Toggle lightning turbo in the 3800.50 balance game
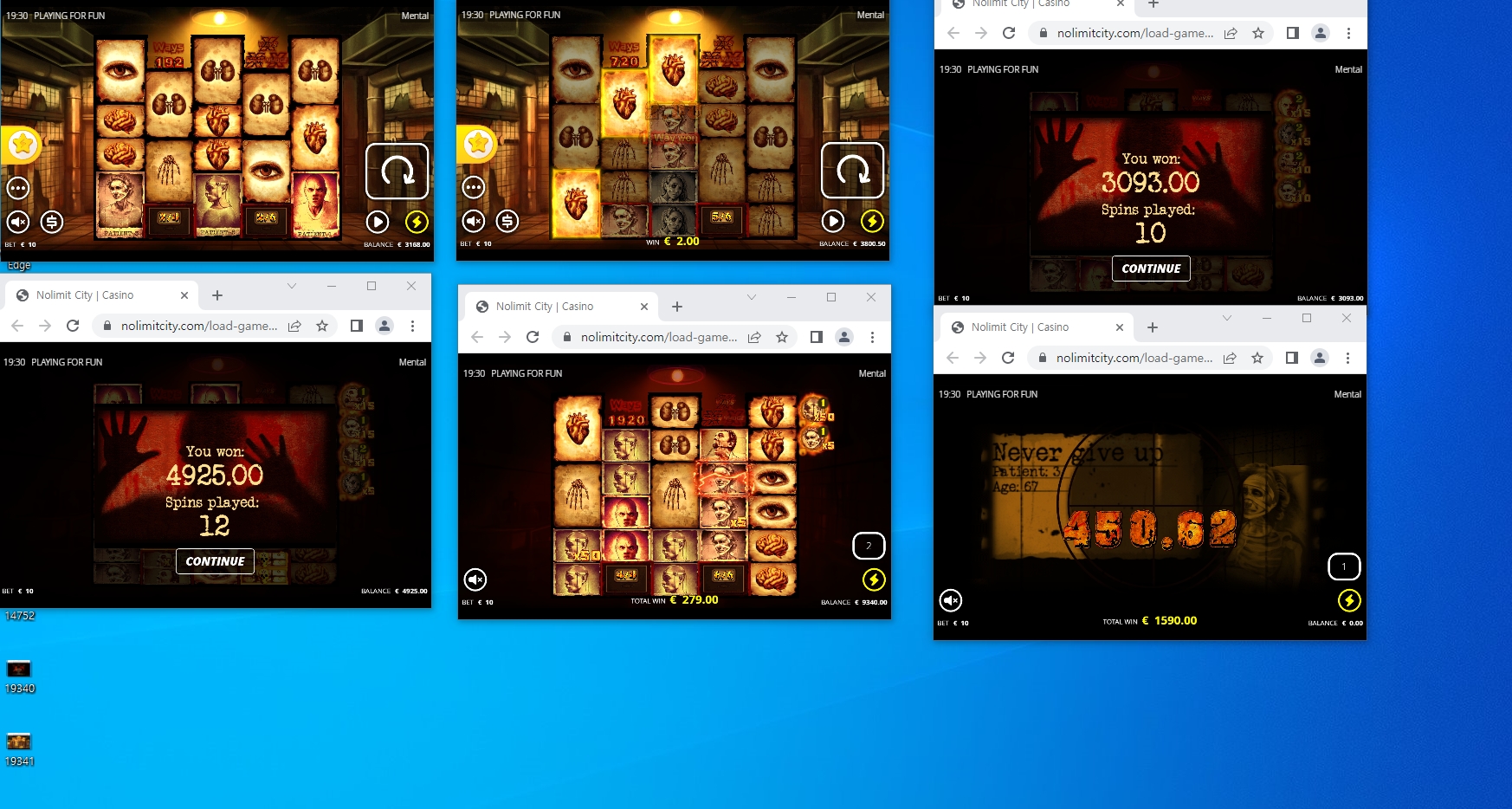This screenshot has height=809, width=1512. pyautogui.click(x=873, y=222)
